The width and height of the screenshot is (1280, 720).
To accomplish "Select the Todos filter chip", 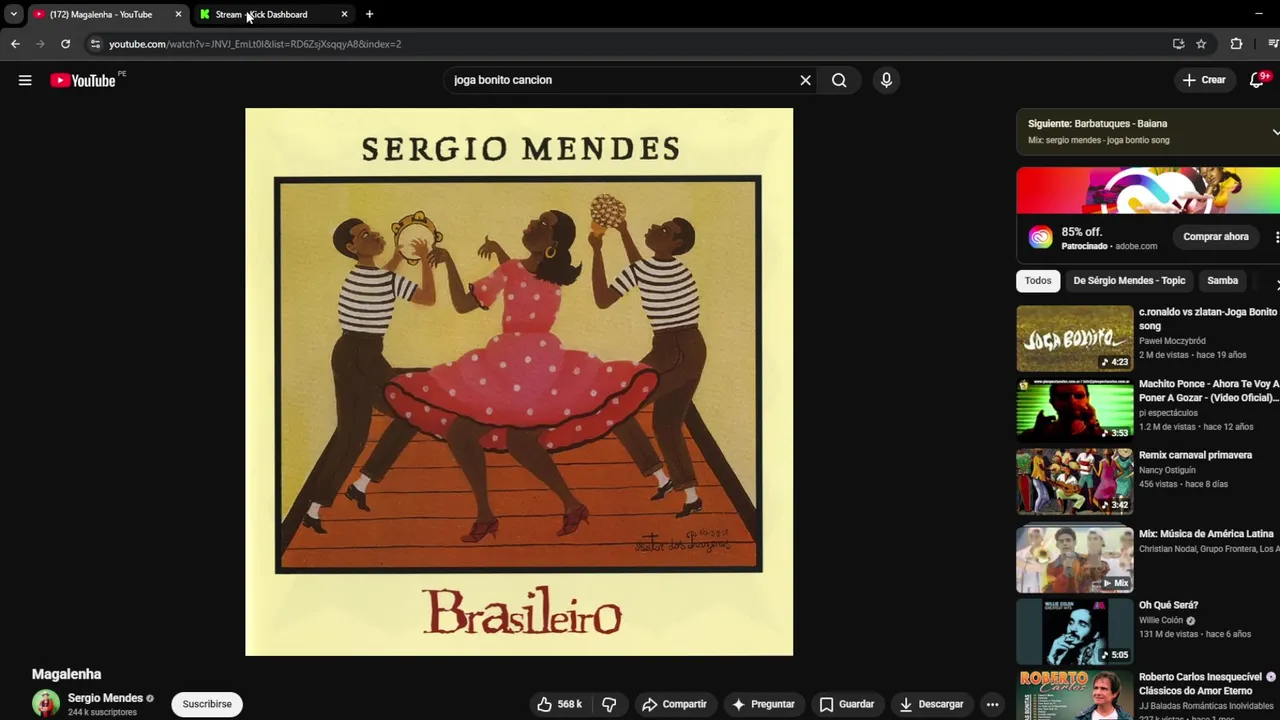I will (1038, 281).
